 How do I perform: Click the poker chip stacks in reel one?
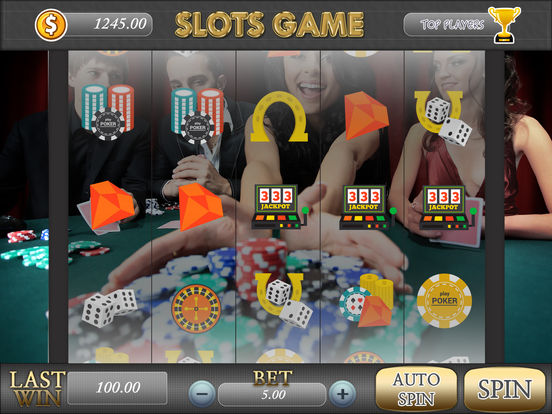click(x=108, y=112)
